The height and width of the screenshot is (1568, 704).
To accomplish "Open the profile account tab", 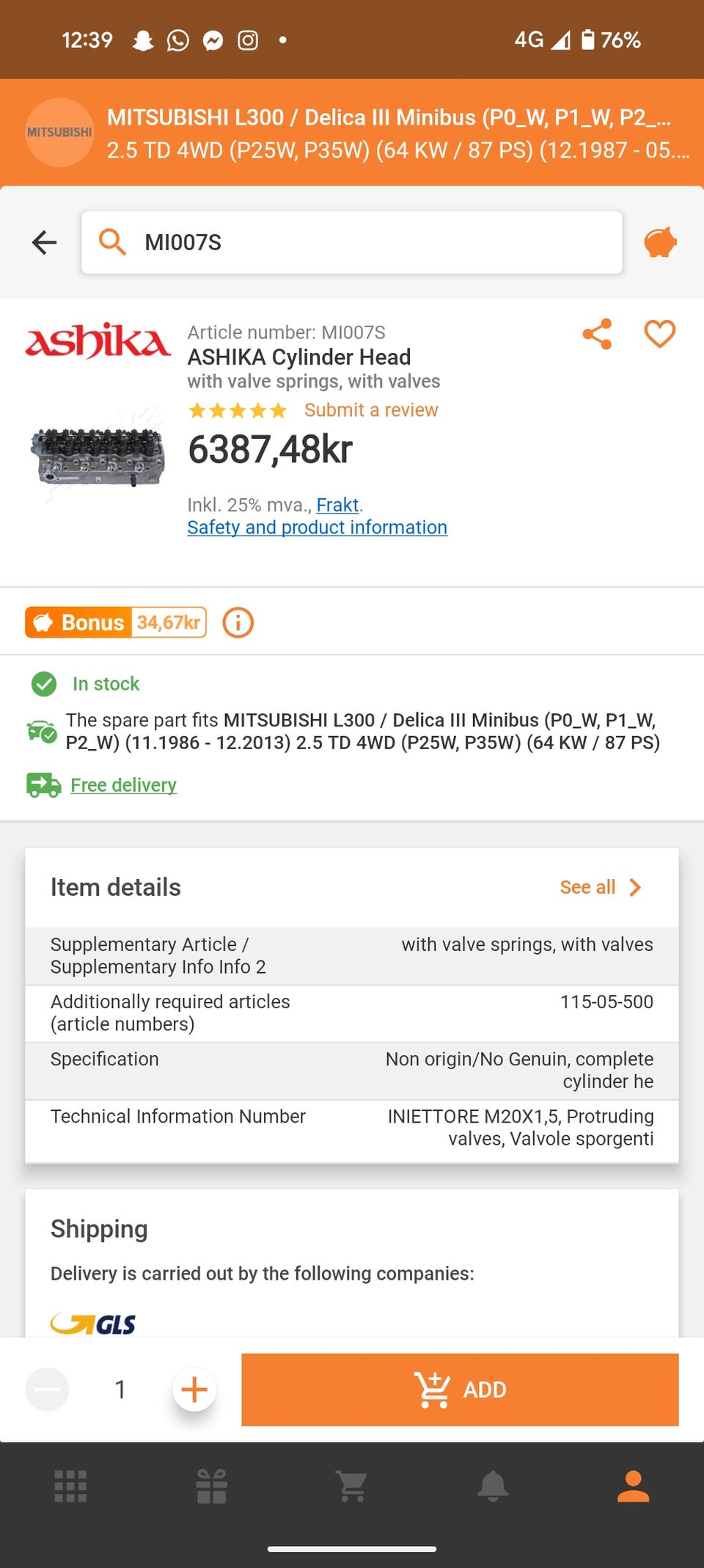I will click(634, 1487).
